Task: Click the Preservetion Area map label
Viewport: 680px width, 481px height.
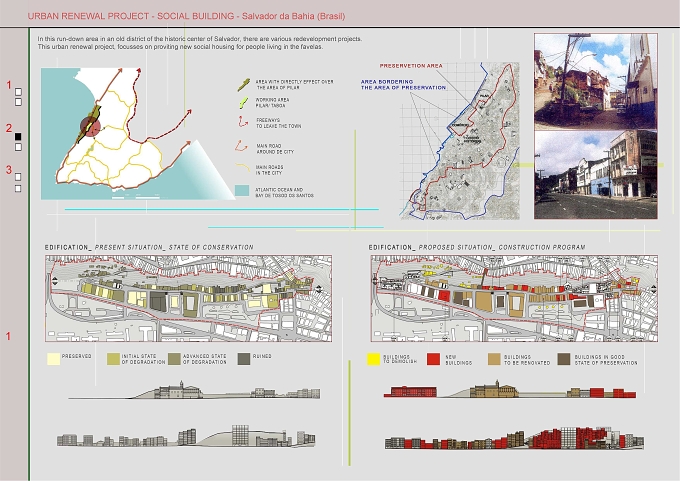Action: click(411, 66)
